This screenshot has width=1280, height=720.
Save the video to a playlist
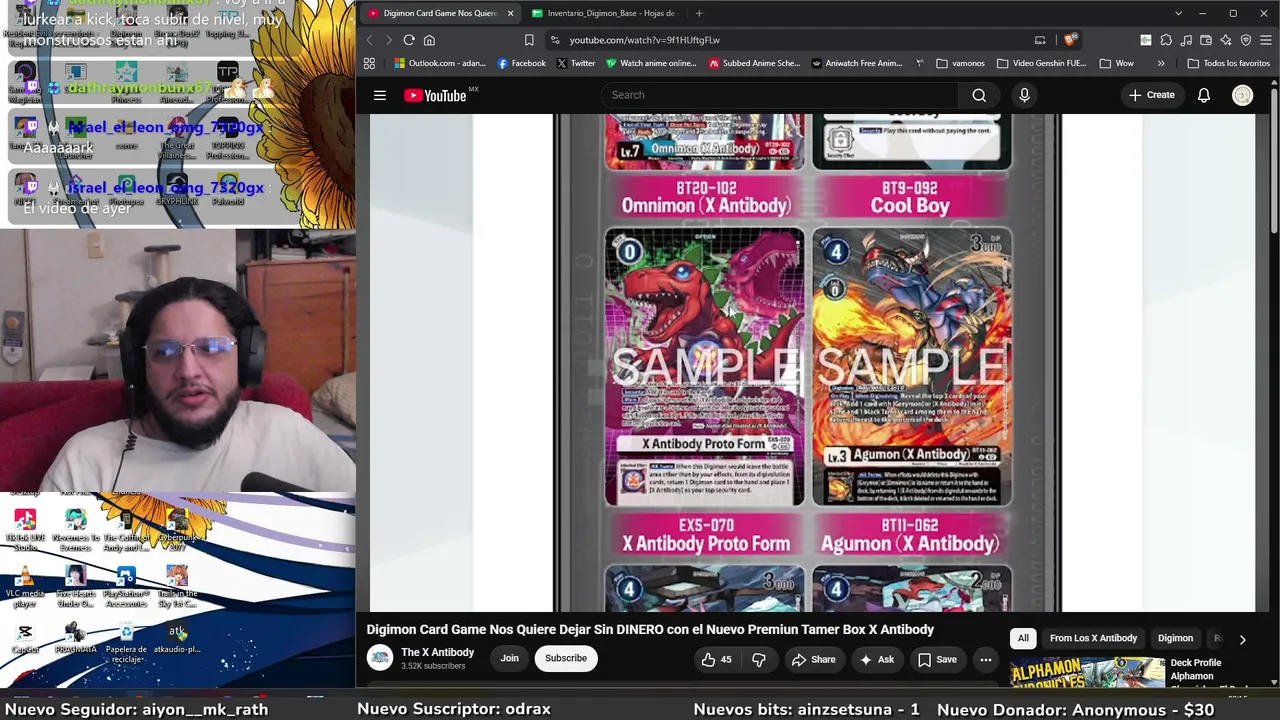937,659
